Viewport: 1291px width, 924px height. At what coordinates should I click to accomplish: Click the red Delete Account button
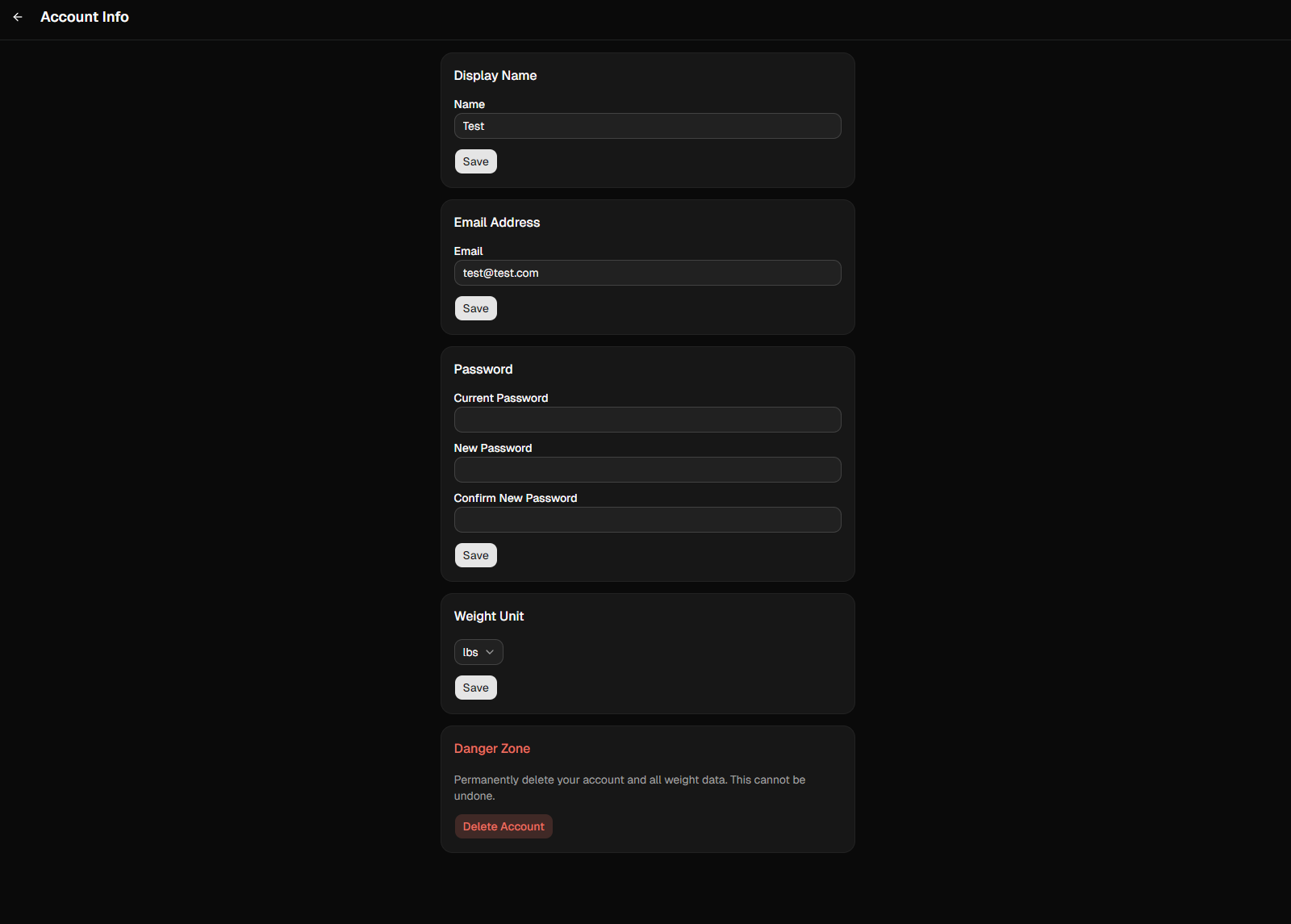(x=503, y=826)
